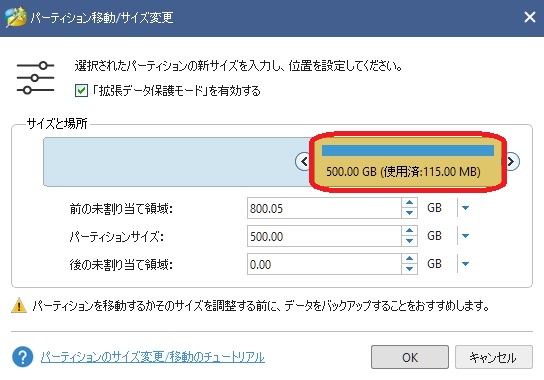Close the パーティション移動/サイズ変更 dialog
The image size is (544, 380).
(x=530, y=17)
